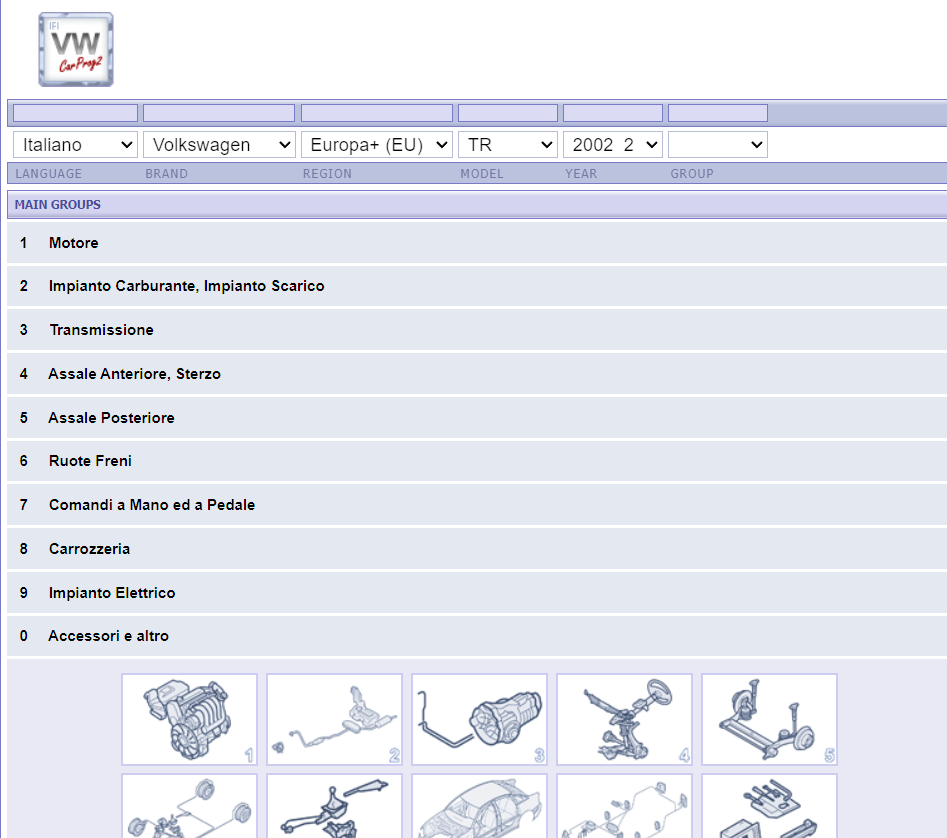947x838 pixels.
Task: Open transmission gearbox diagram thumbnail 3
Action: (x=480, y=719)
